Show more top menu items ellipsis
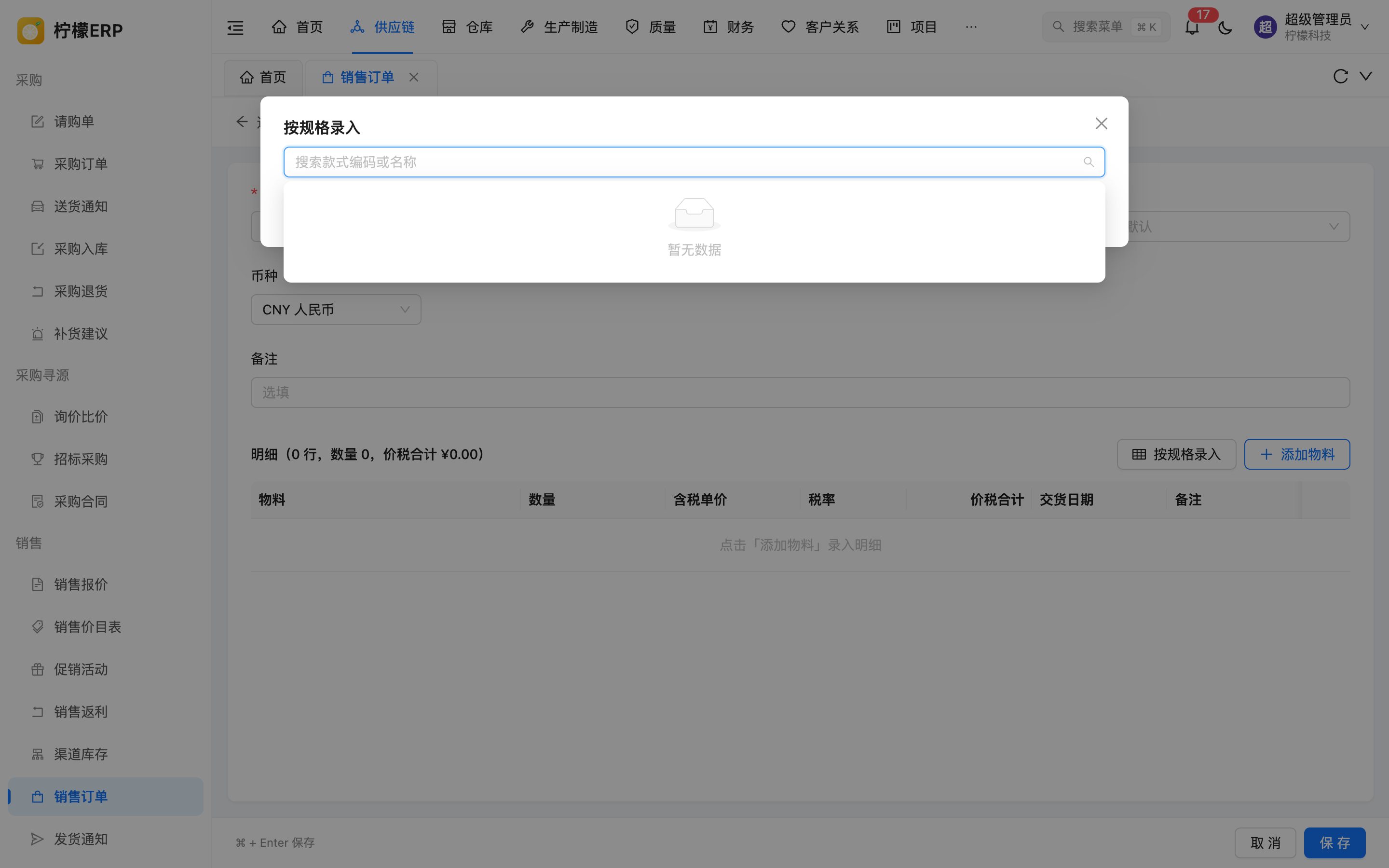 (x=971, y=27)
